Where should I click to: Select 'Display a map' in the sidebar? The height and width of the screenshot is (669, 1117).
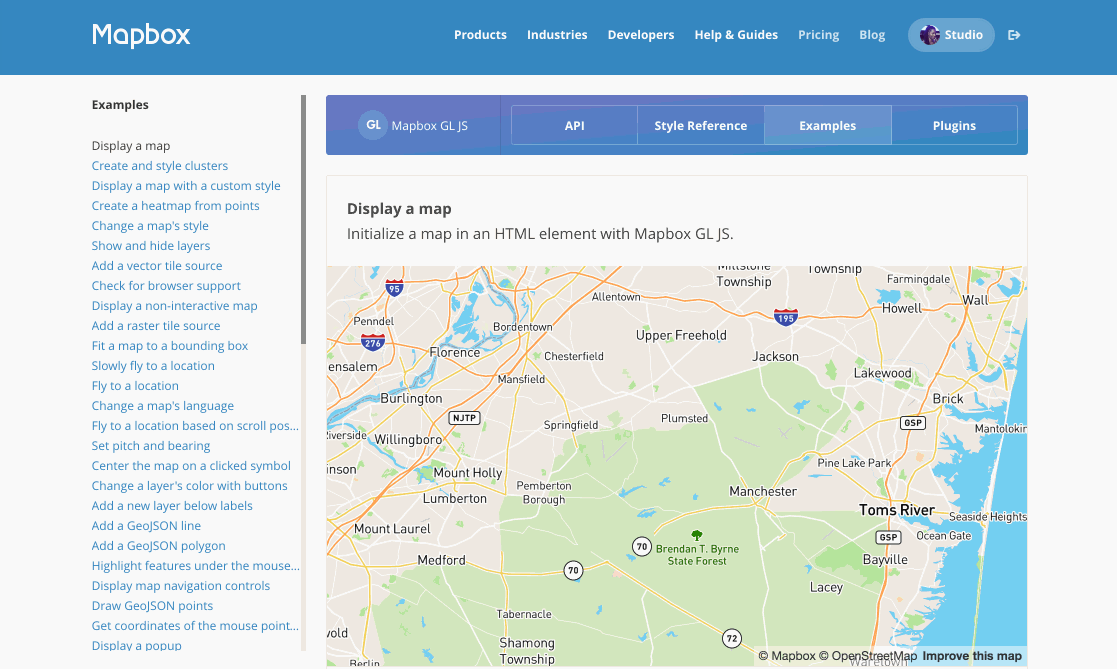tap(131, 146)
